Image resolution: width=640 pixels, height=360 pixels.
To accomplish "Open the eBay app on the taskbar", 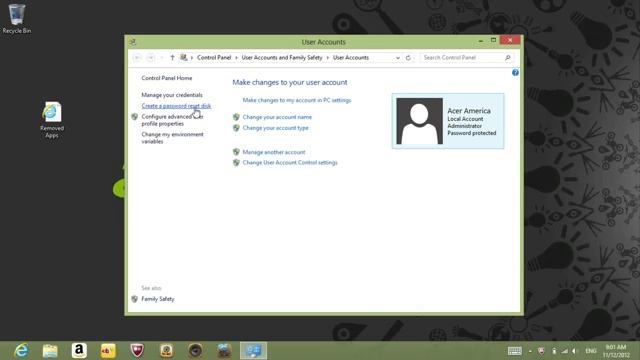I will point(108,351).
